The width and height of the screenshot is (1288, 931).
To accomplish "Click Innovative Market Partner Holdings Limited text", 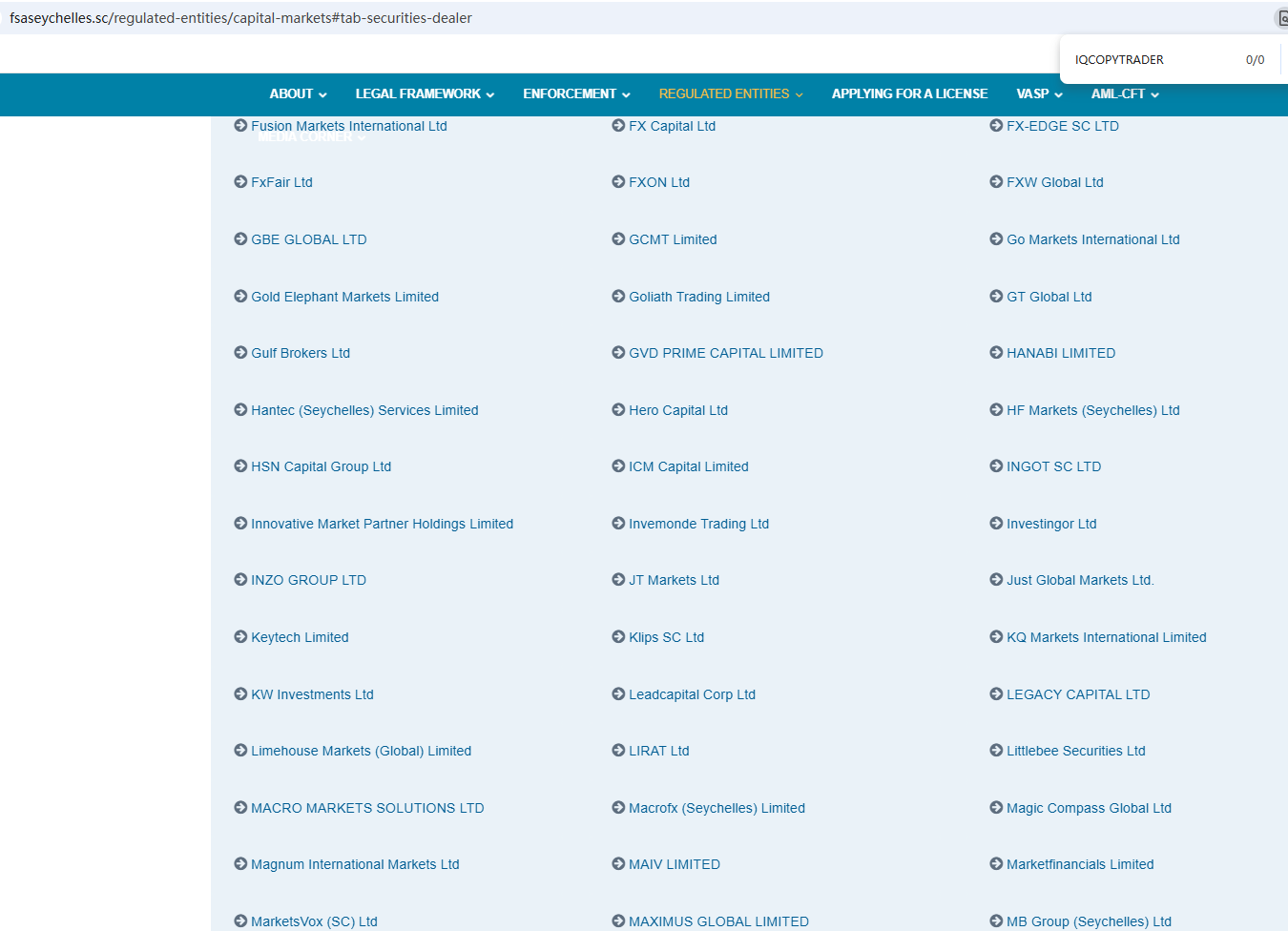I will coord(383,524).
